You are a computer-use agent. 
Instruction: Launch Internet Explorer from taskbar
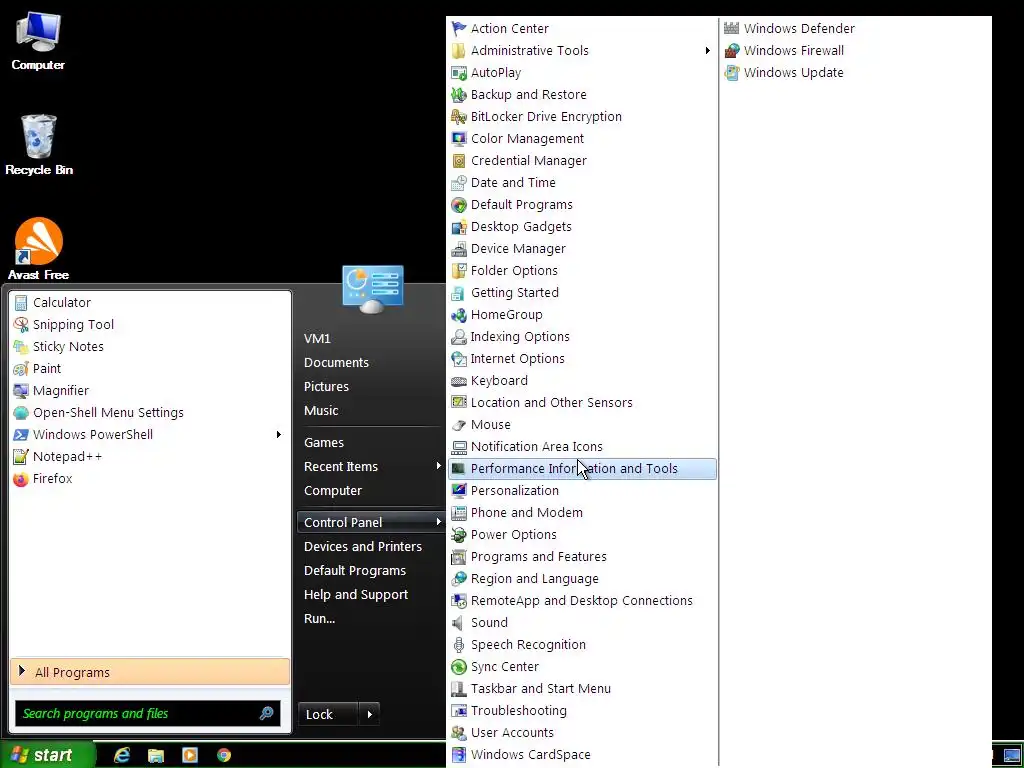(122, 755)
